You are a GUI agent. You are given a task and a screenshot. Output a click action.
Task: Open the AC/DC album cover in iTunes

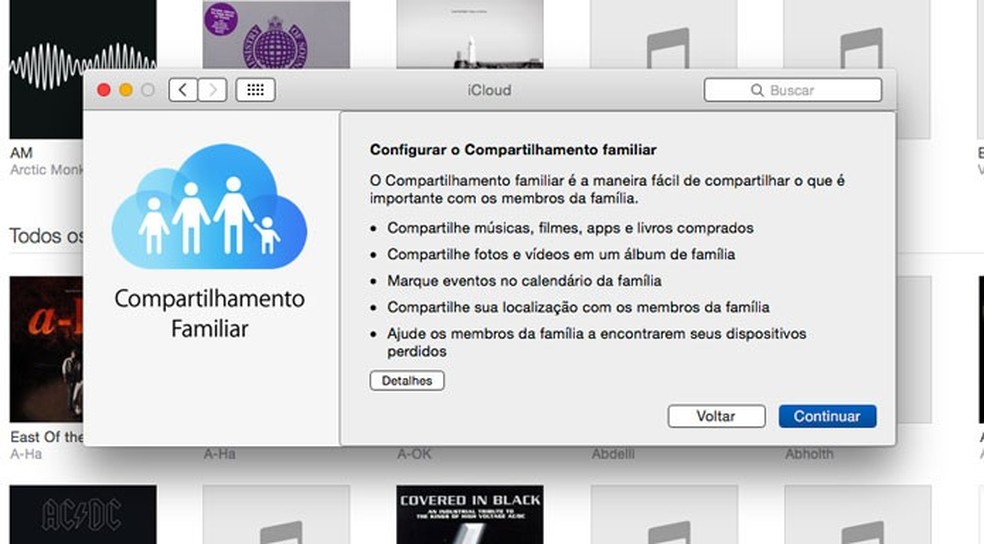[x=83, y=515]
